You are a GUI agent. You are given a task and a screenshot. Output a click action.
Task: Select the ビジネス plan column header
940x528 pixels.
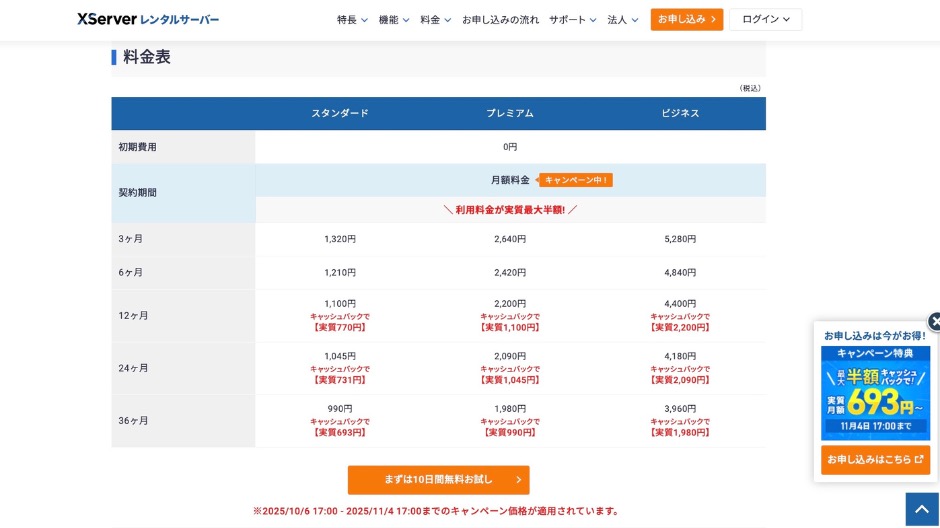[680, 113]
